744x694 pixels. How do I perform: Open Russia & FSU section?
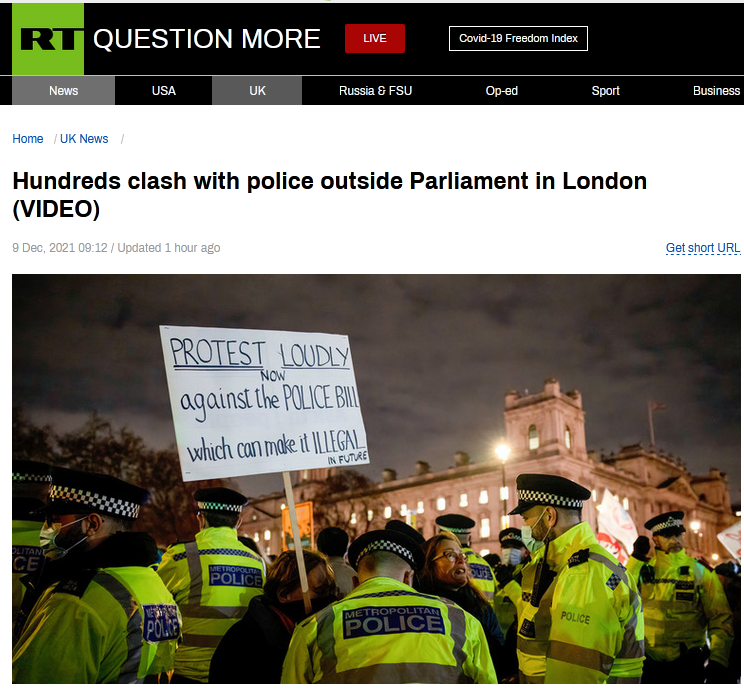[375, 91]
